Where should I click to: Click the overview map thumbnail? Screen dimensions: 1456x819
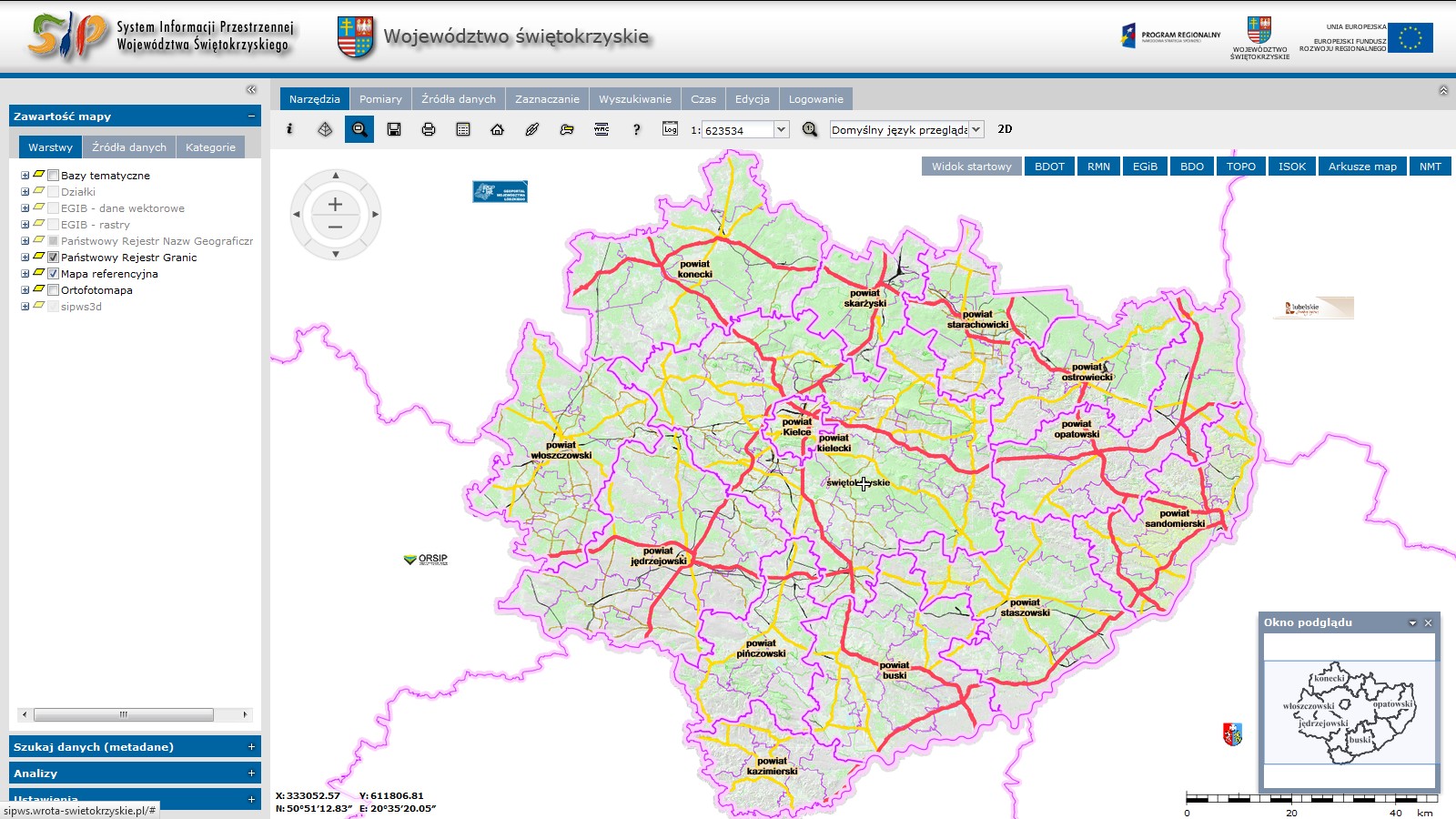click(x=1350, y=712)
